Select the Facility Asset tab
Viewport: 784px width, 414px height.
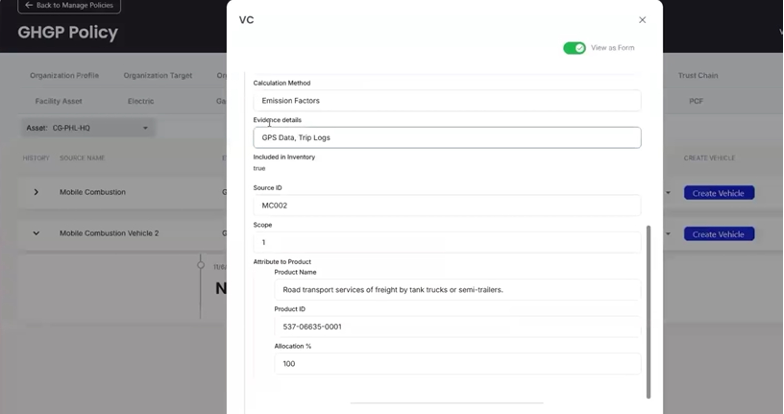click(x=56, y=101)
